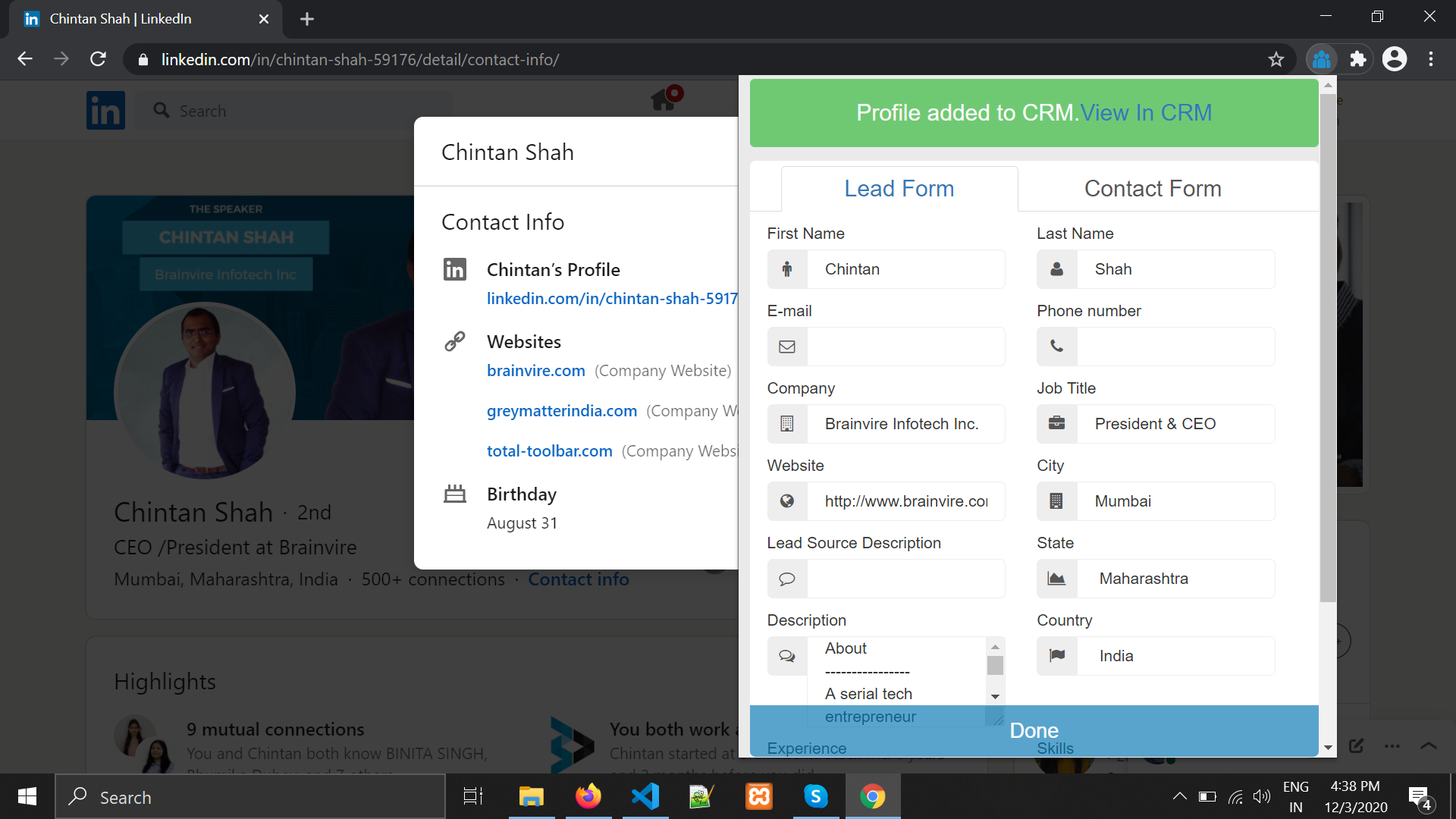Click the chat icon beside Description box
Screen dimensions: 1456x819
pyautogui.click(x=787, y=656)
